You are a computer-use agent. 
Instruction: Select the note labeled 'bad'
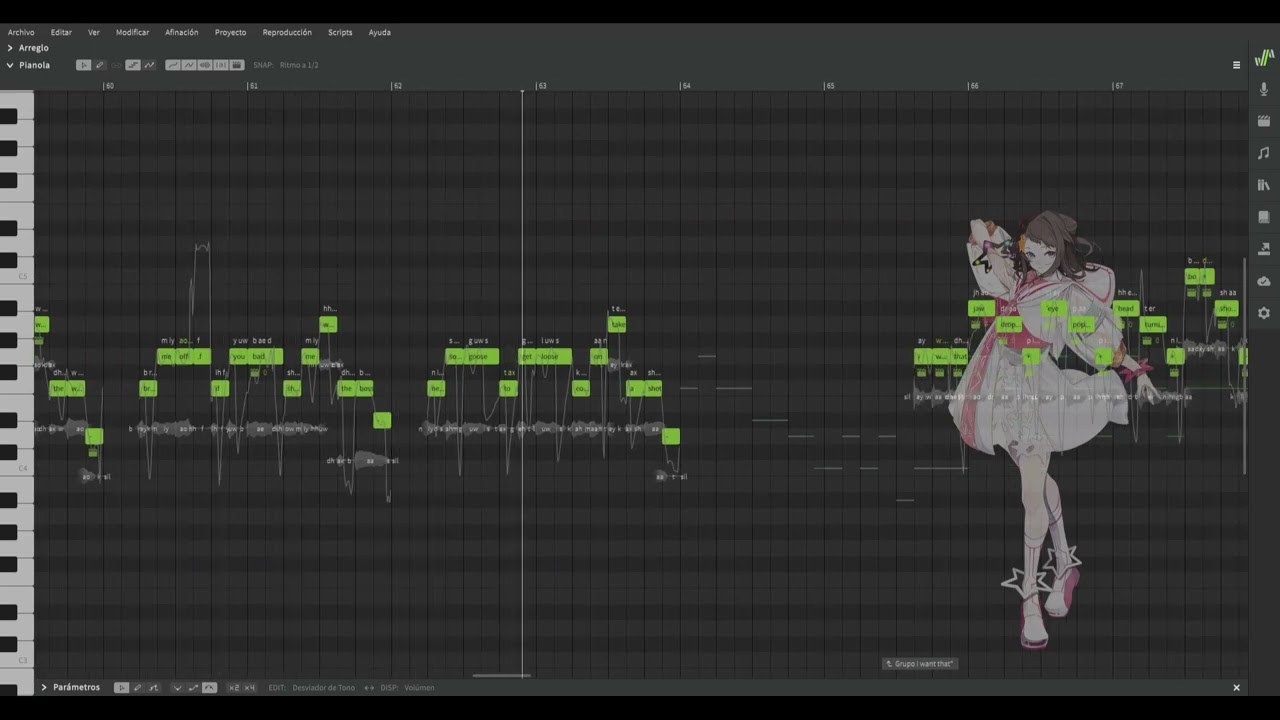click(265, 357)
